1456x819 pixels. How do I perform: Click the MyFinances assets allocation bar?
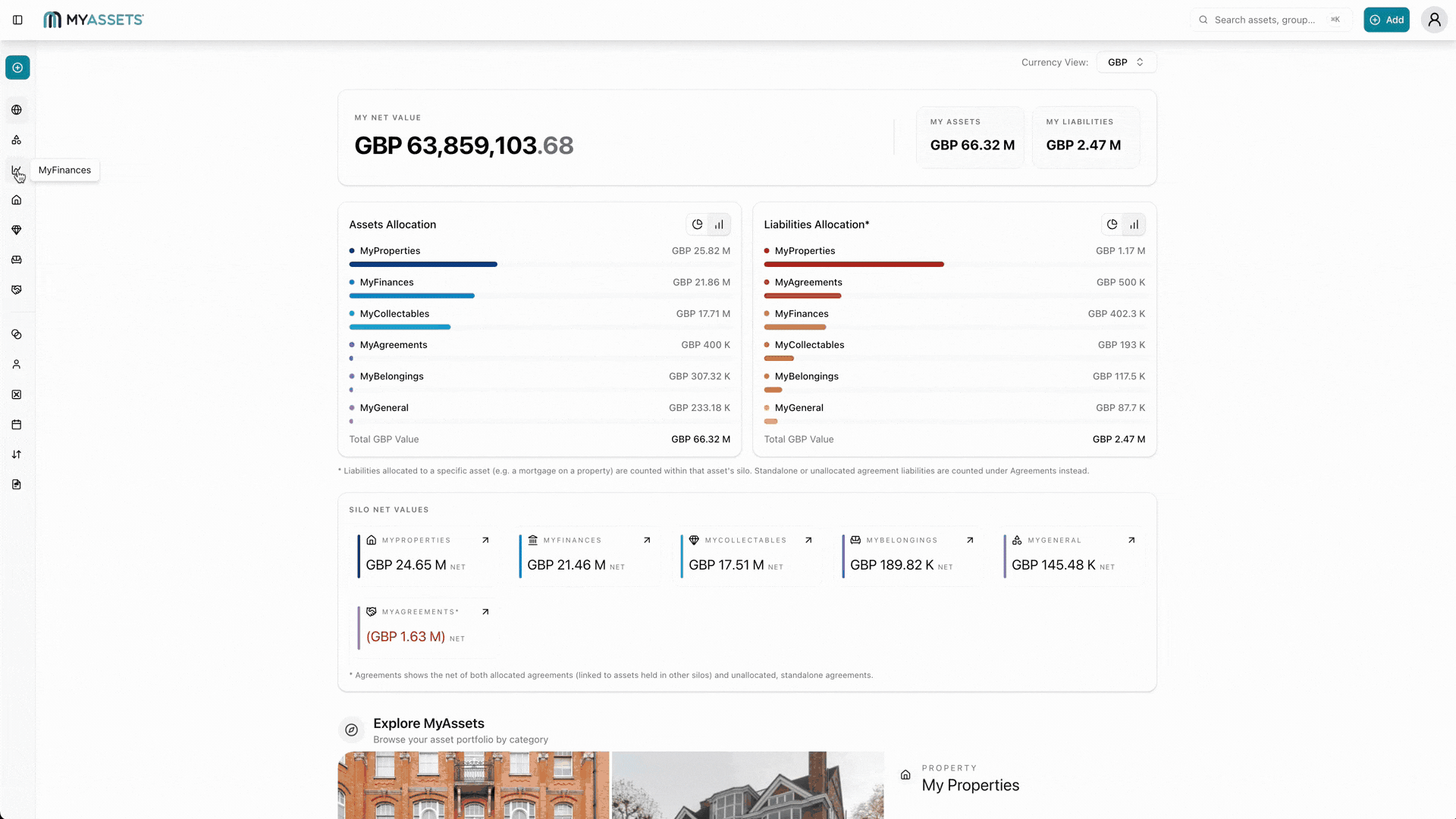point(412,296)
